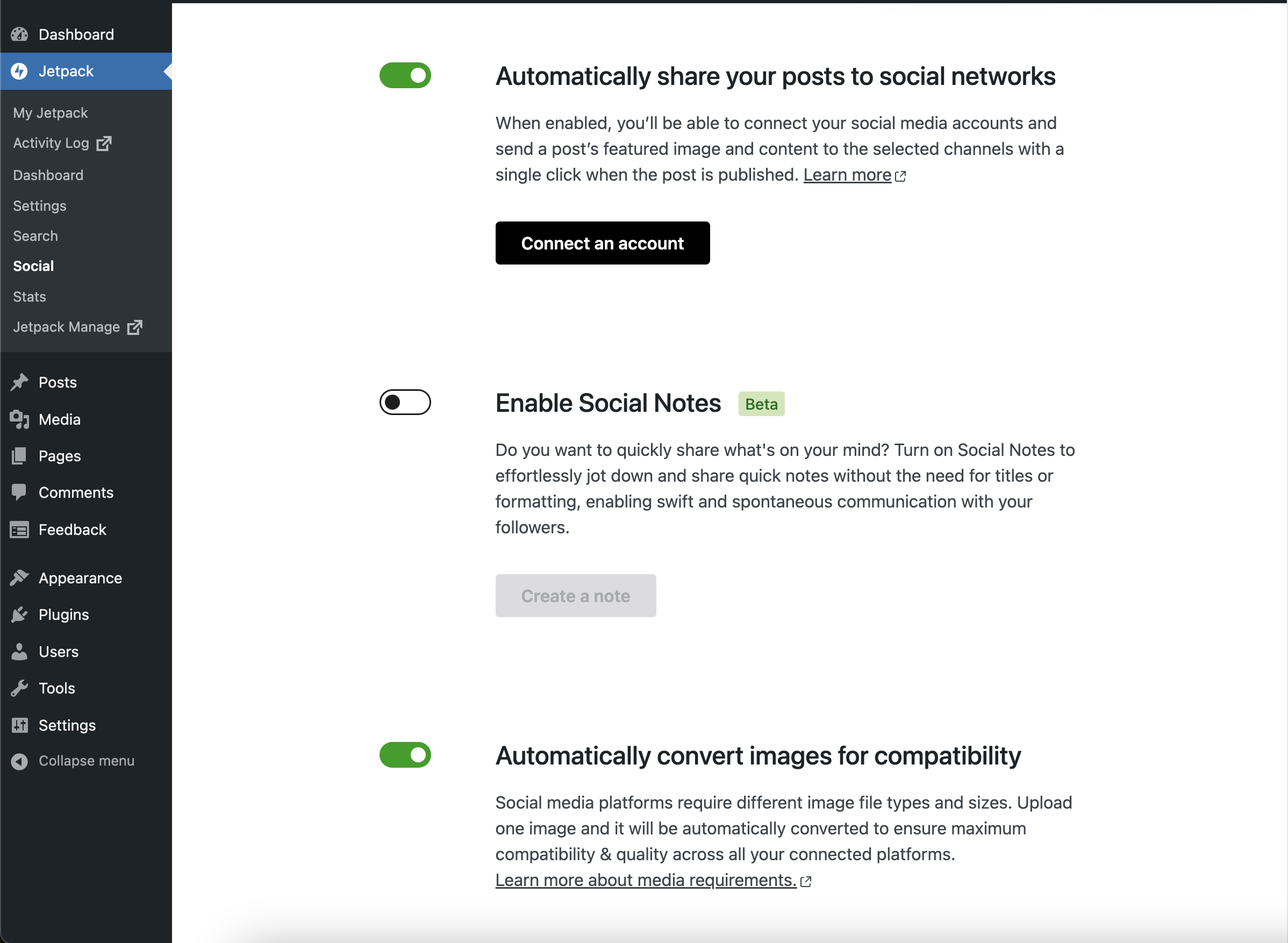The image size is (1288, 943).
Task: Click the Jetpack icon in sidebar
Action: (x=19, y=70)
